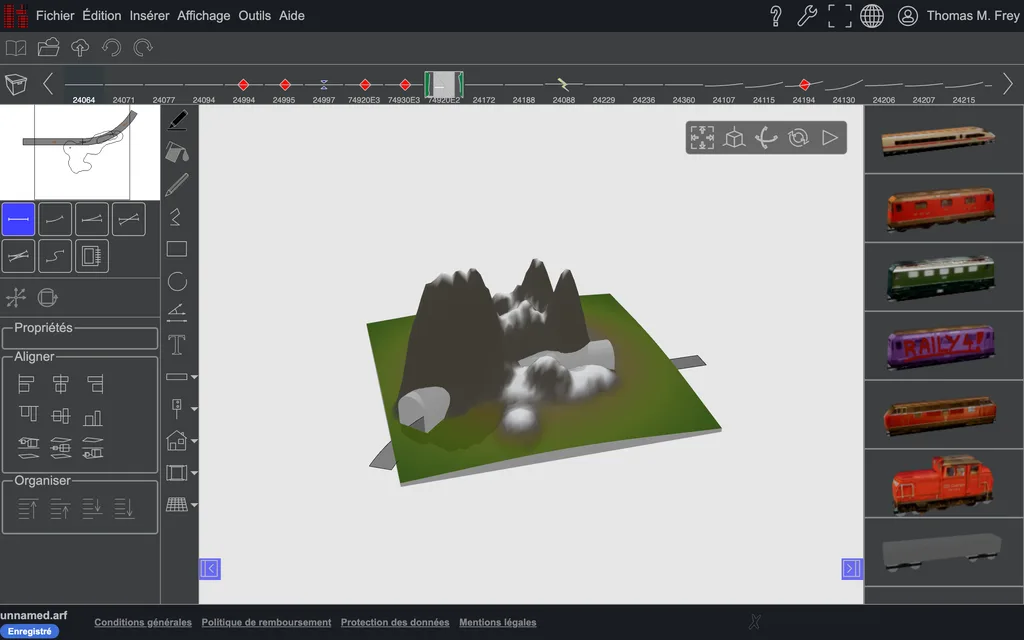Viewport: 1024px width, 640px height.
Task: Click the help question mark icon
Action: click(776, 16)
